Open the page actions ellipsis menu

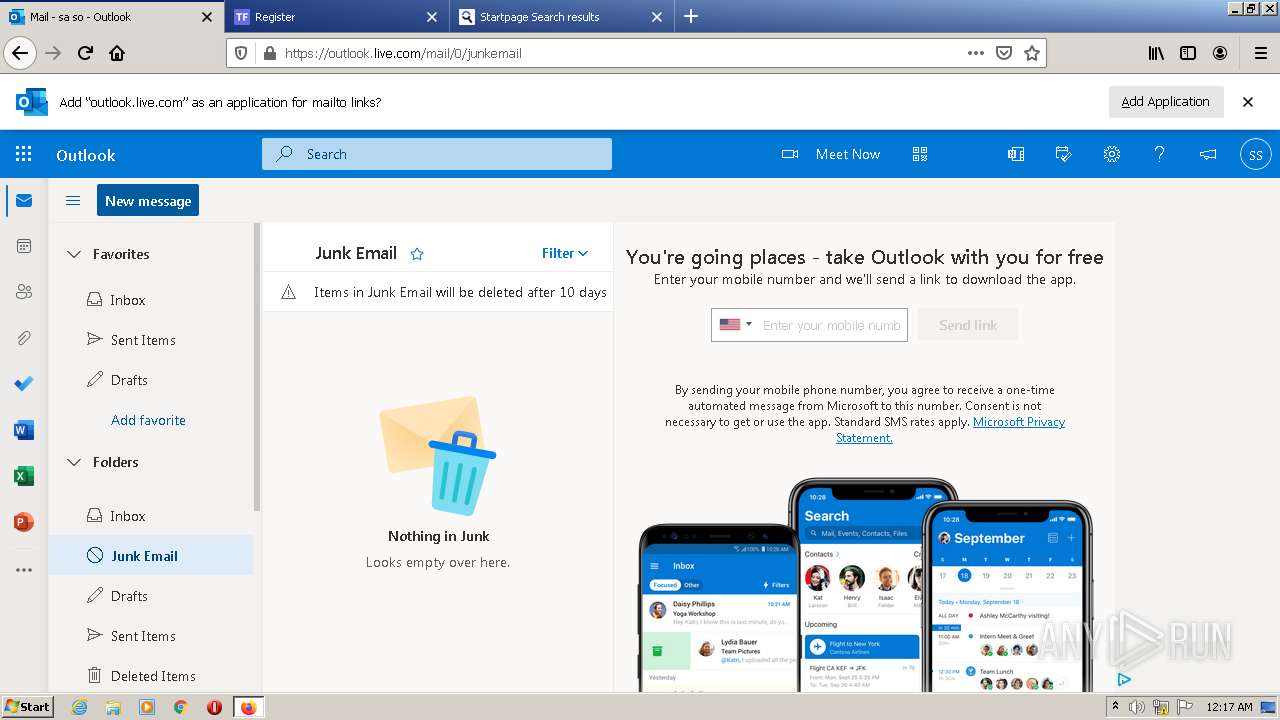tap(976, 53)
